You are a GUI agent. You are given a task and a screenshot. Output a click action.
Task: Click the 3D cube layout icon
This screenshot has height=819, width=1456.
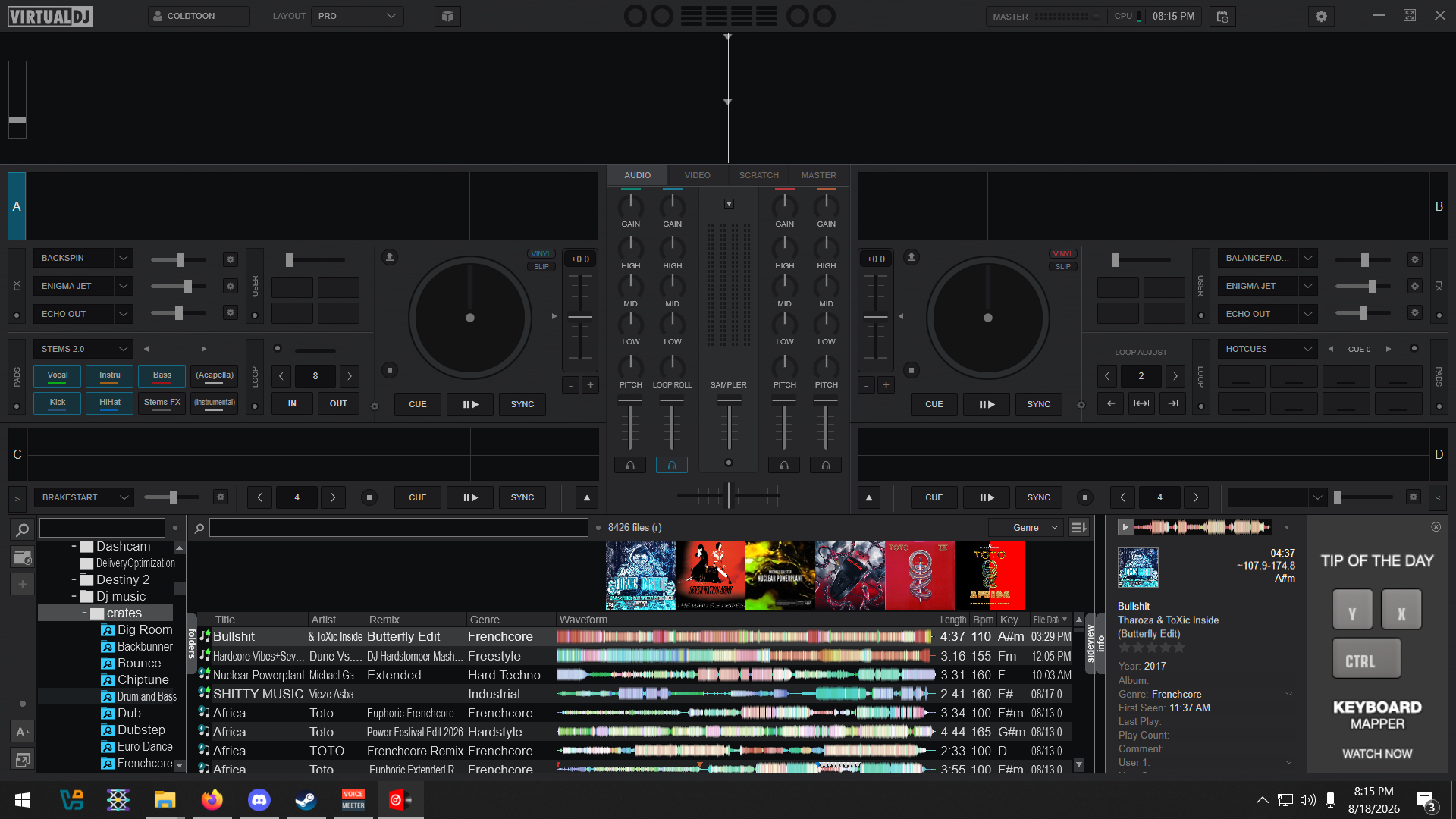click(x=447, y=16)
